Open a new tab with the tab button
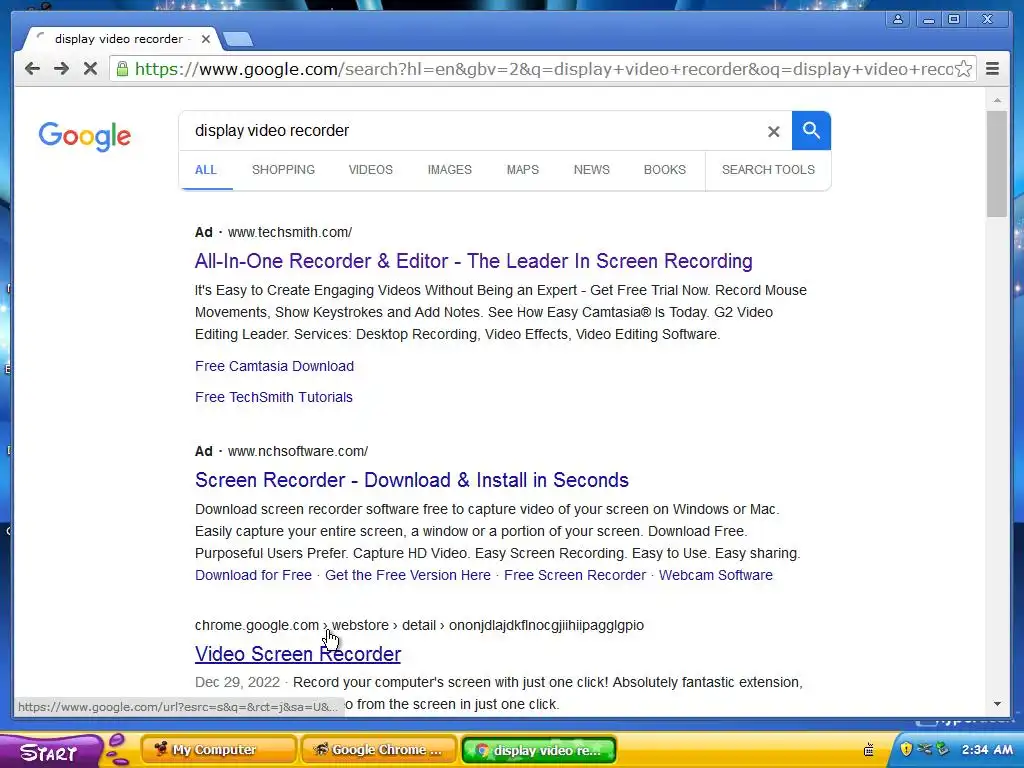Screen dimensions: 1024x768 238,40
